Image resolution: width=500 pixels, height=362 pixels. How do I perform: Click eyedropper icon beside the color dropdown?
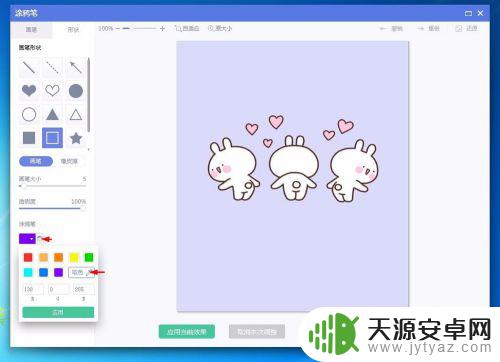coord(40,239)
